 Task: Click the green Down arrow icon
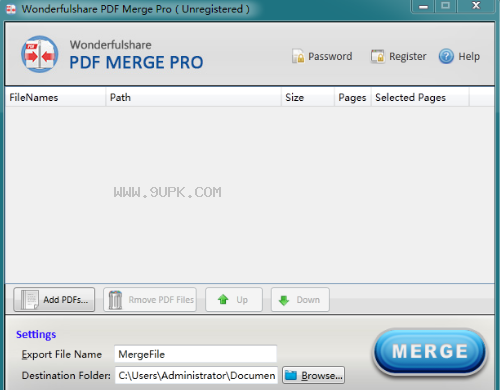[284, 300]
